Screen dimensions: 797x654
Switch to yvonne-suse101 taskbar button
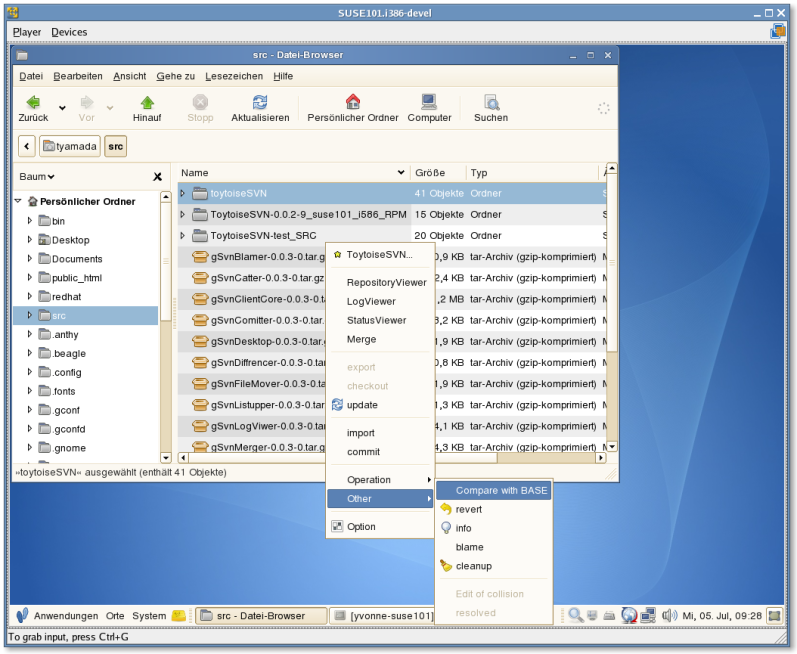coord(382,616)
